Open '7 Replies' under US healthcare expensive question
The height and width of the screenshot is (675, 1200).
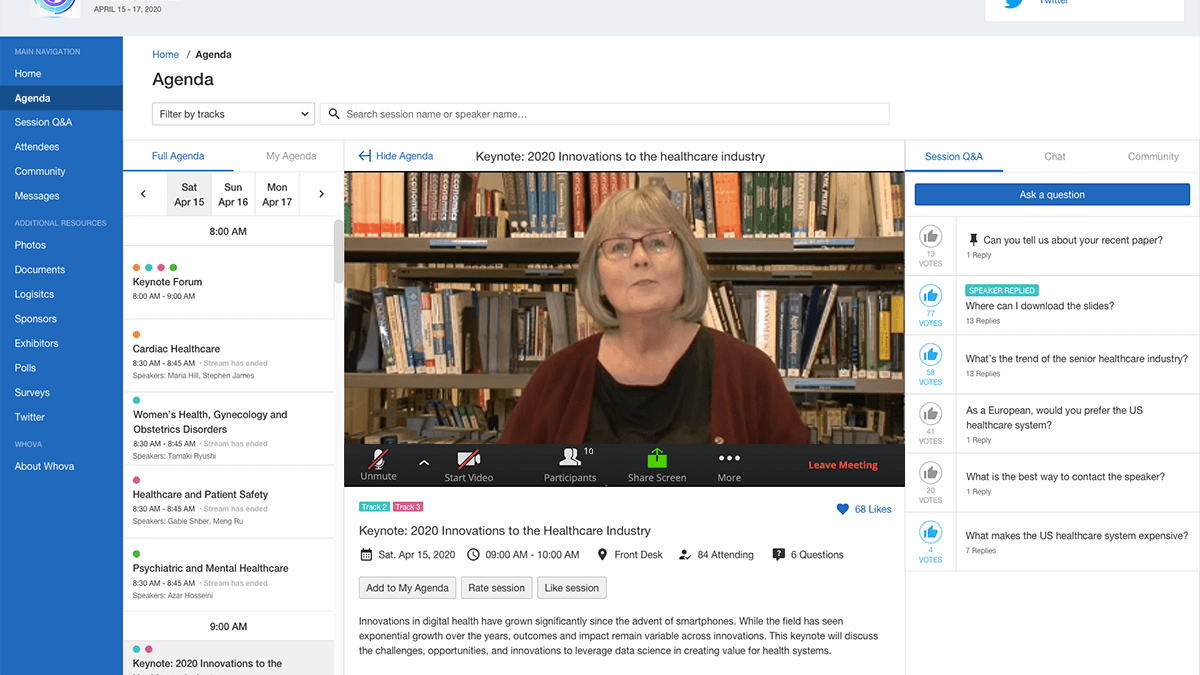pos(981,551)
